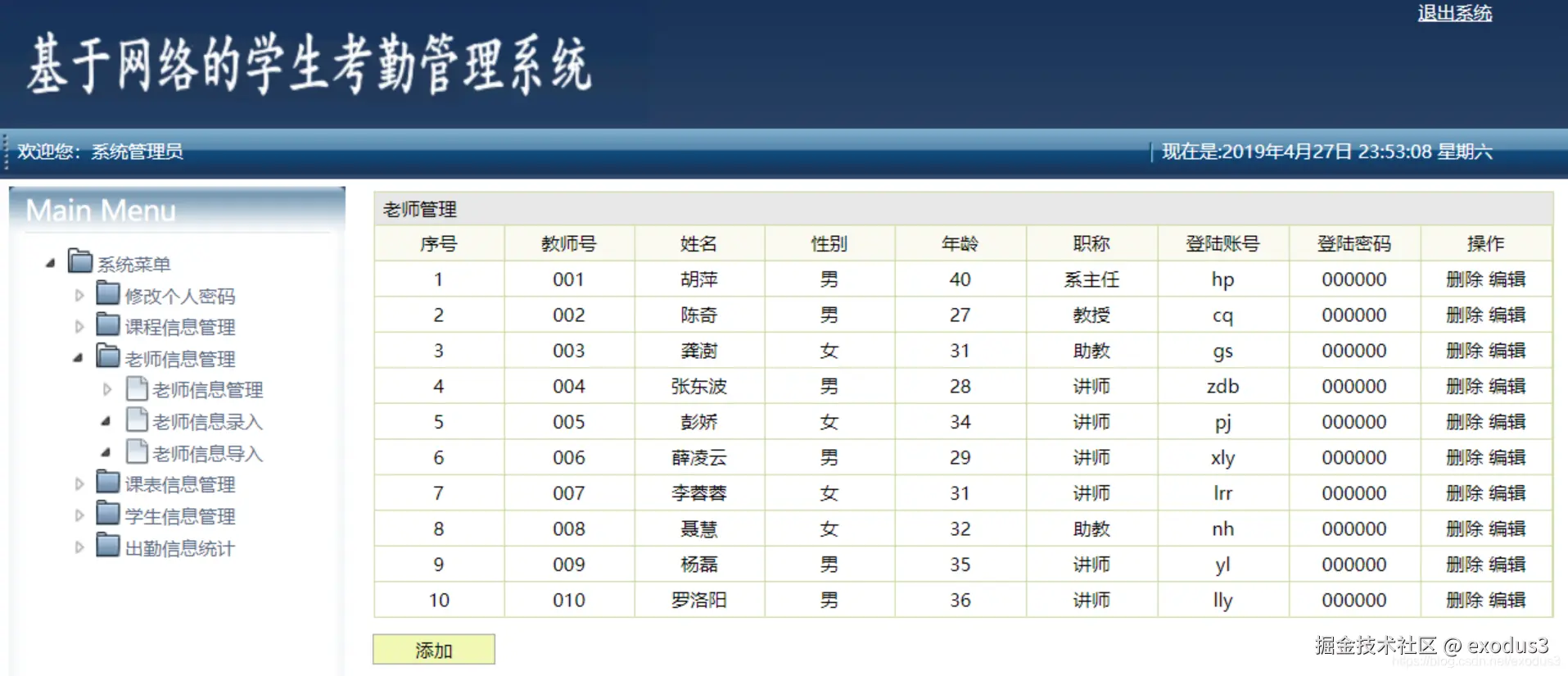The height and width of the screenshot is (676, 1568).
Task: Click the 修改个人密码 folder icon
Action: [x=108, y=293]
